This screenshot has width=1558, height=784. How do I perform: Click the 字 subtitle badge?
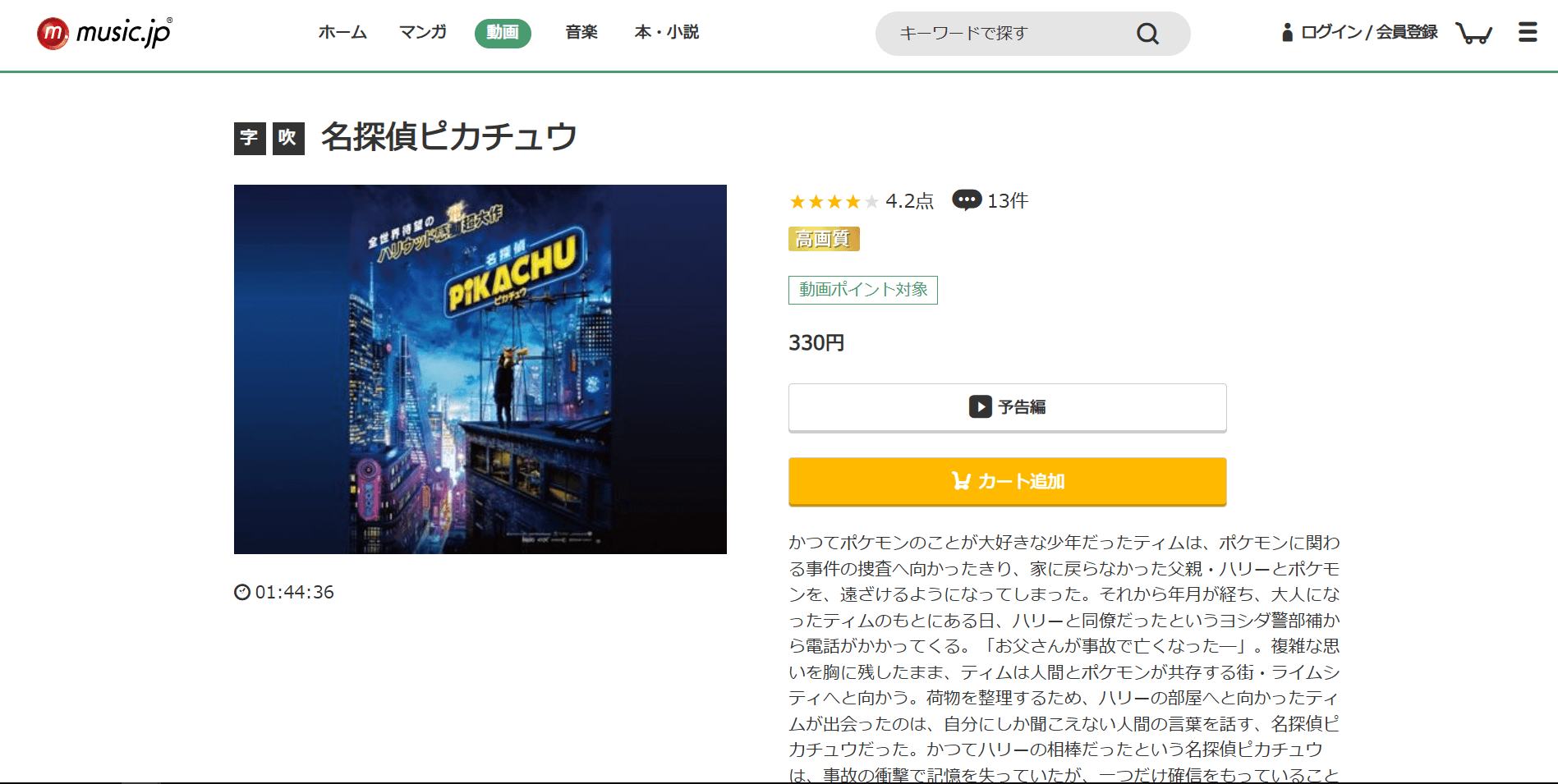(x=250, y=138)
